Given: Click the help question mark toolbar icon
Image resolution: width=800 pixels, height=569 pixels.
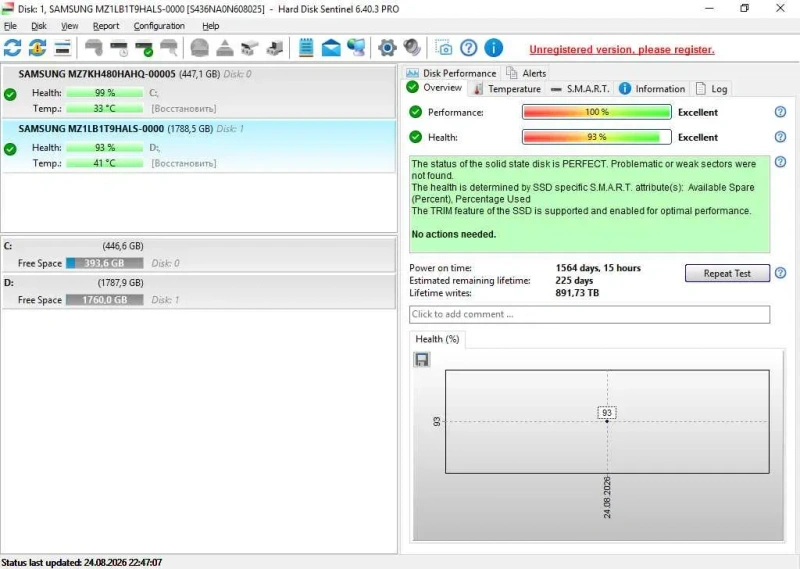Looking at the screenshot, I should click(468, 48).
